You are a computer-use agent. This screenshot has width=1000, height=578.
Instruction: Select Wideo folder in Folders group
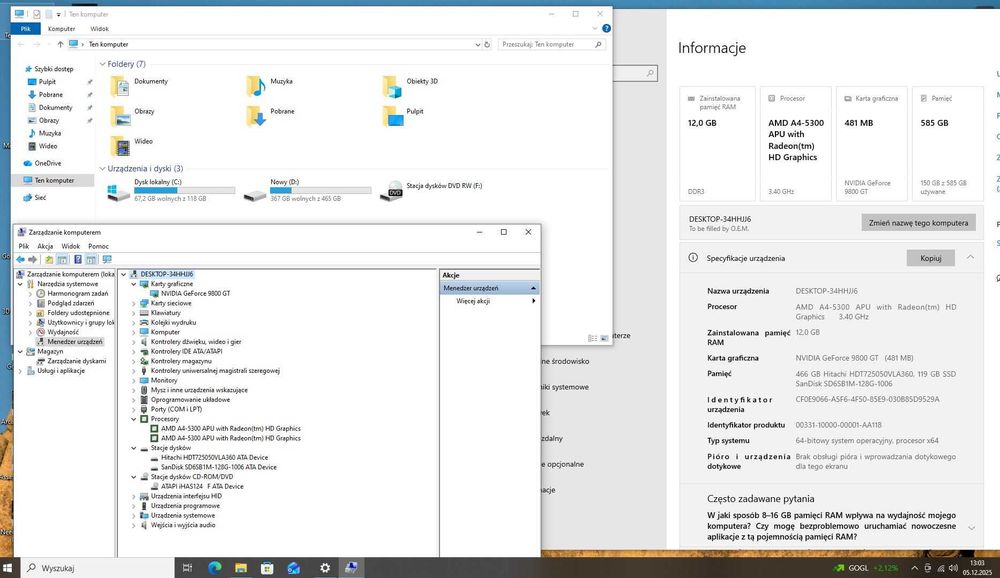tap(131, 145)
